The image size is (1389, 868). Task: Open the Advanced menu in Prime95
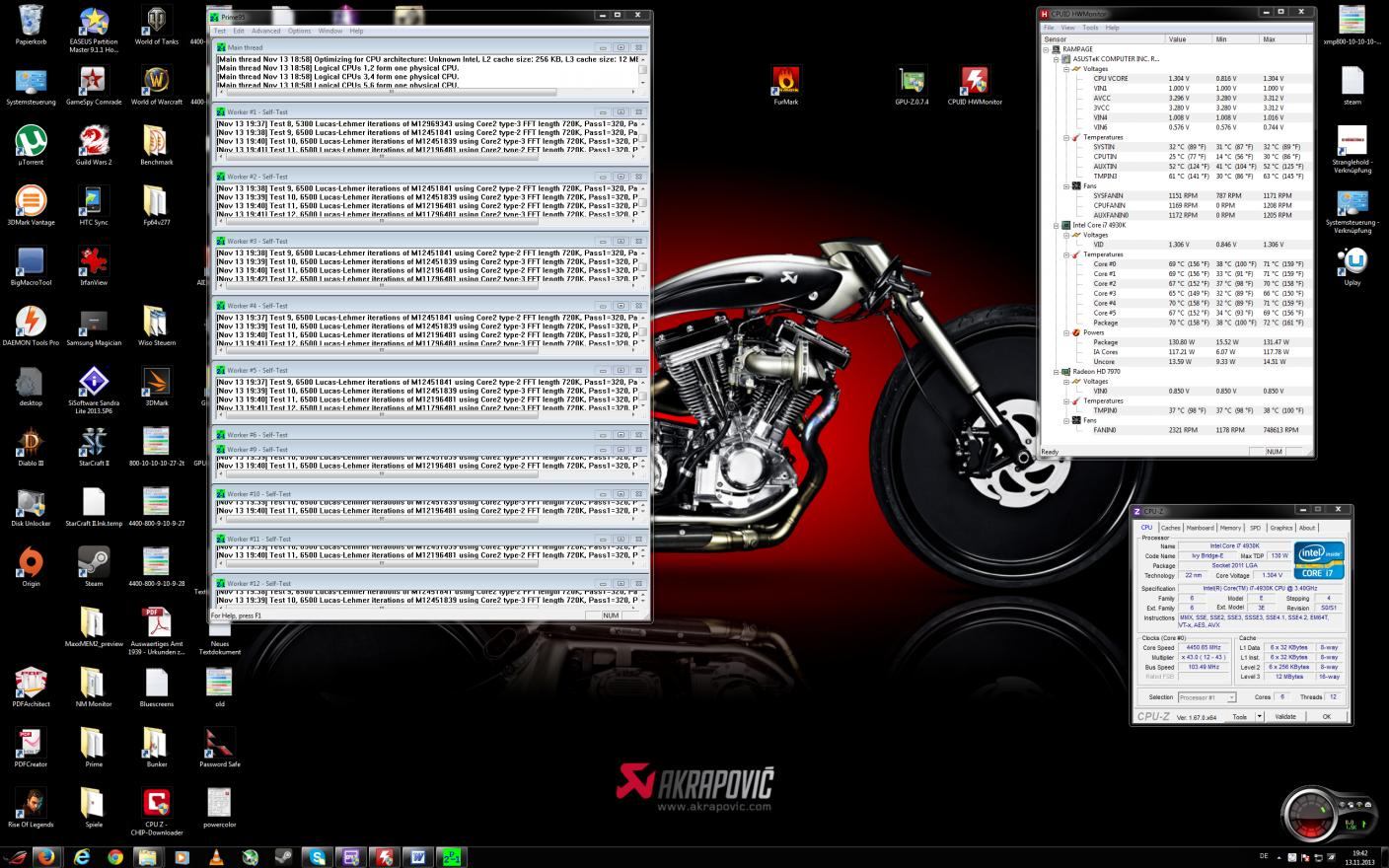pos(266,31)
